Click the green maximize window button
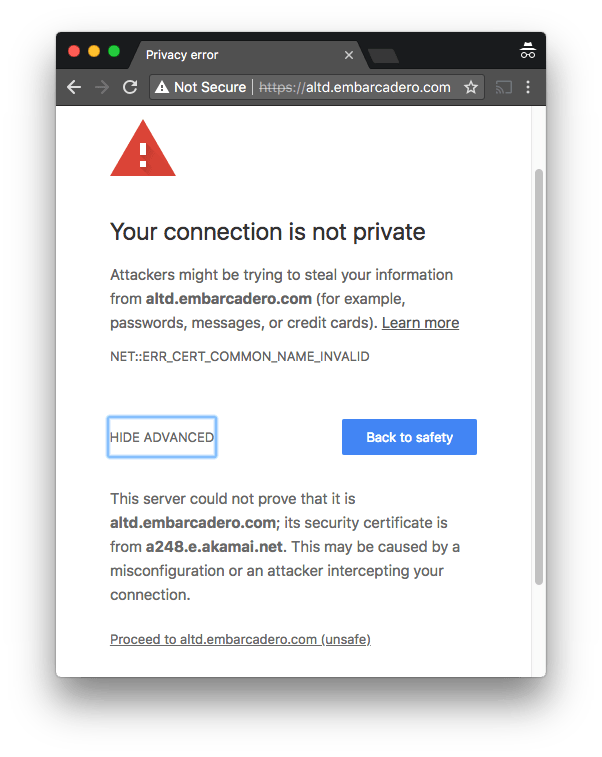Screen dimensions: 602x757 click(114, 51)
